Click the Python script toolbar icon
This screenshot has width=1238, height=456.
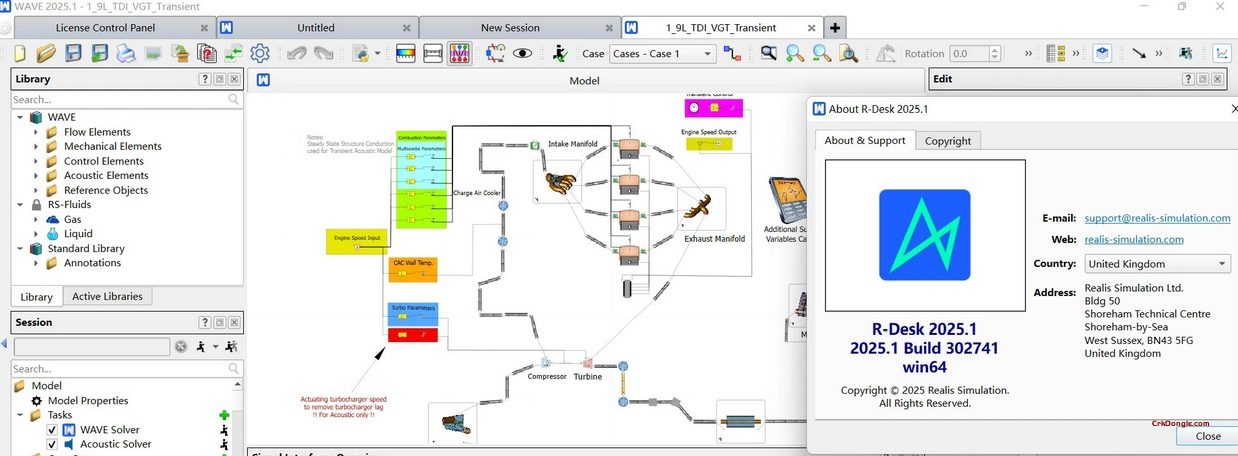pyautogui.click(x=359, y=53)
